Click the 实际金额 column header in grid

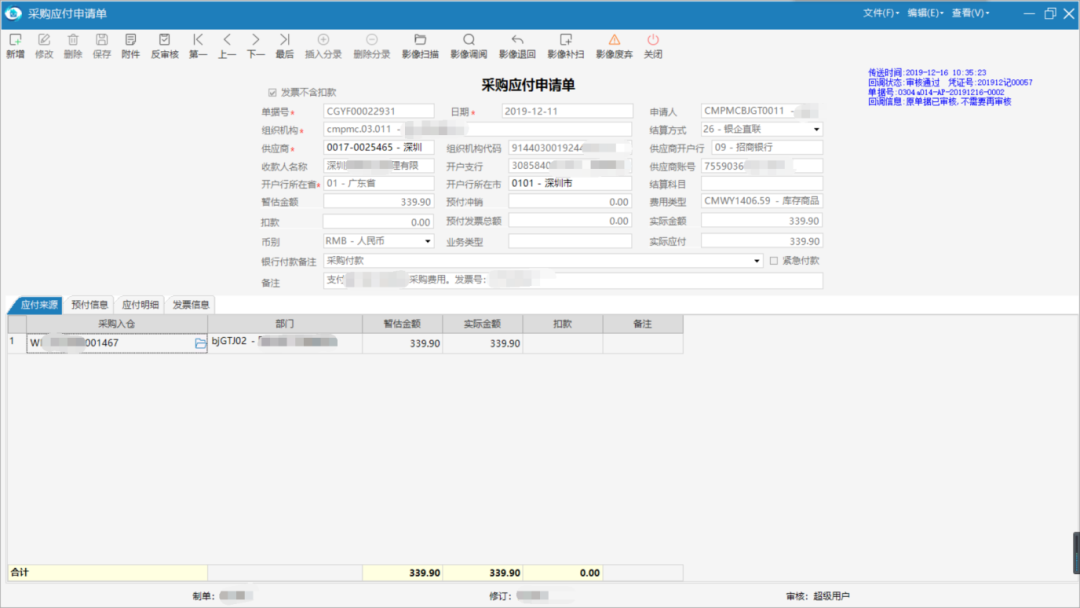coord(482,324)
